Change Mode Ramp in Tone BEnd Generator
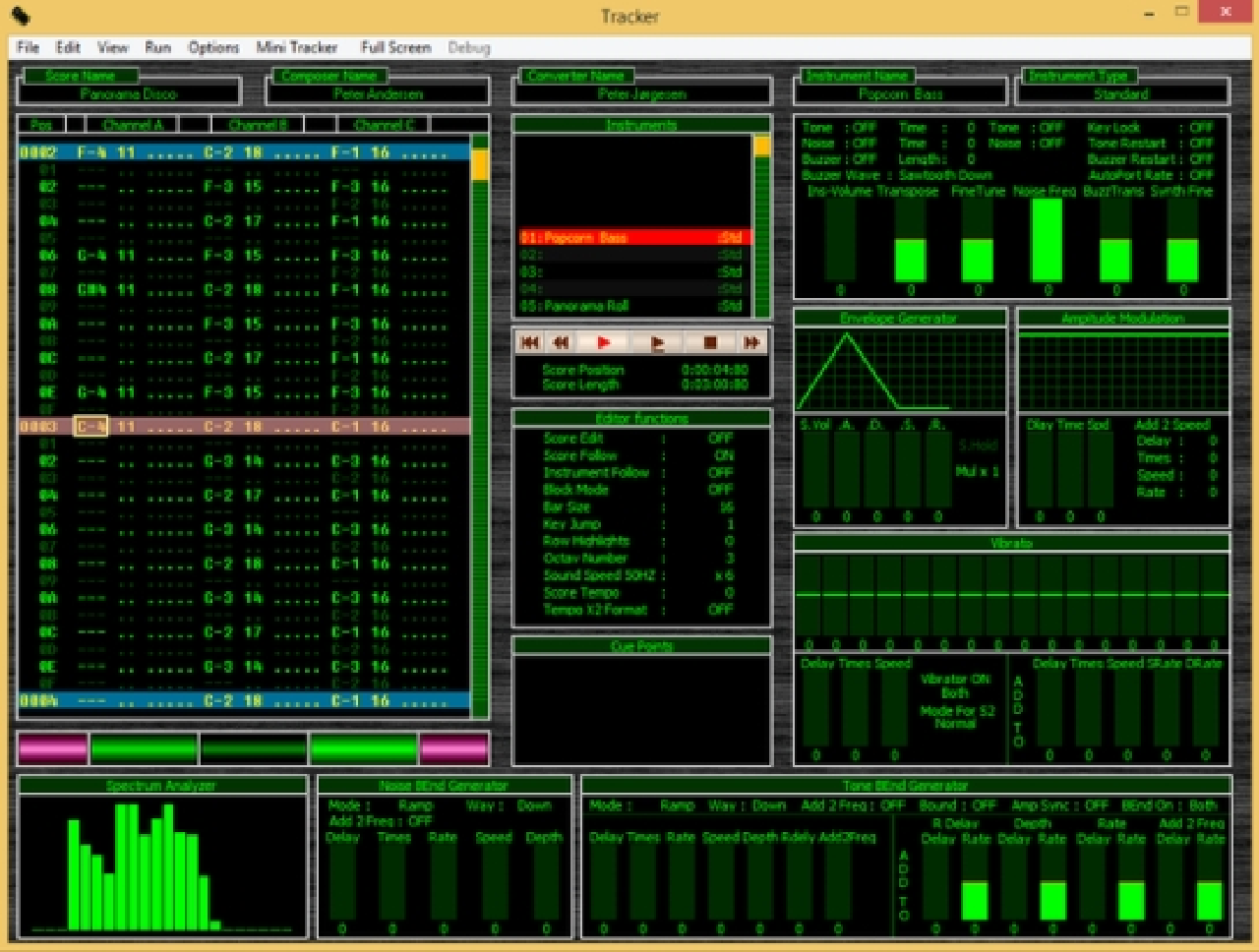Screen dimensions: 1259x952 point(678,804)
